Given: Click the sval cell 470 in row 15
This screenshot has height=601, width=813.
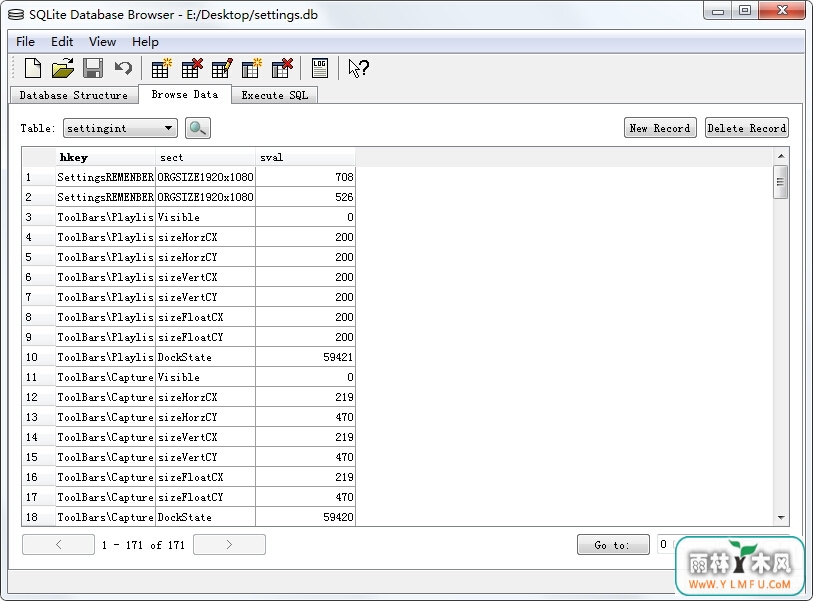Looking at the screenshot, I should 305,457.
